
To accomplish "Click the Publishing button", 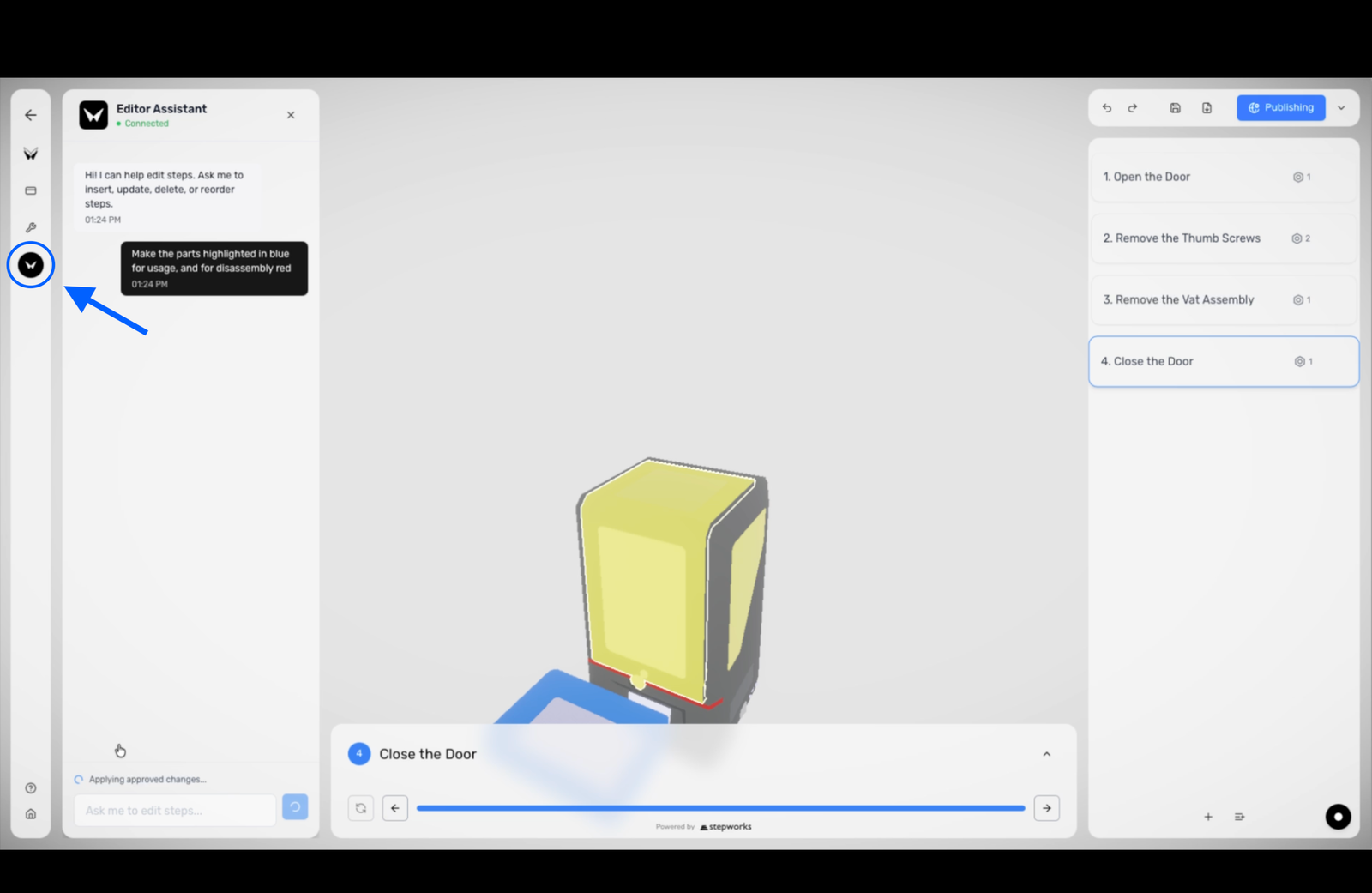I will click(x=1281, y=107).
